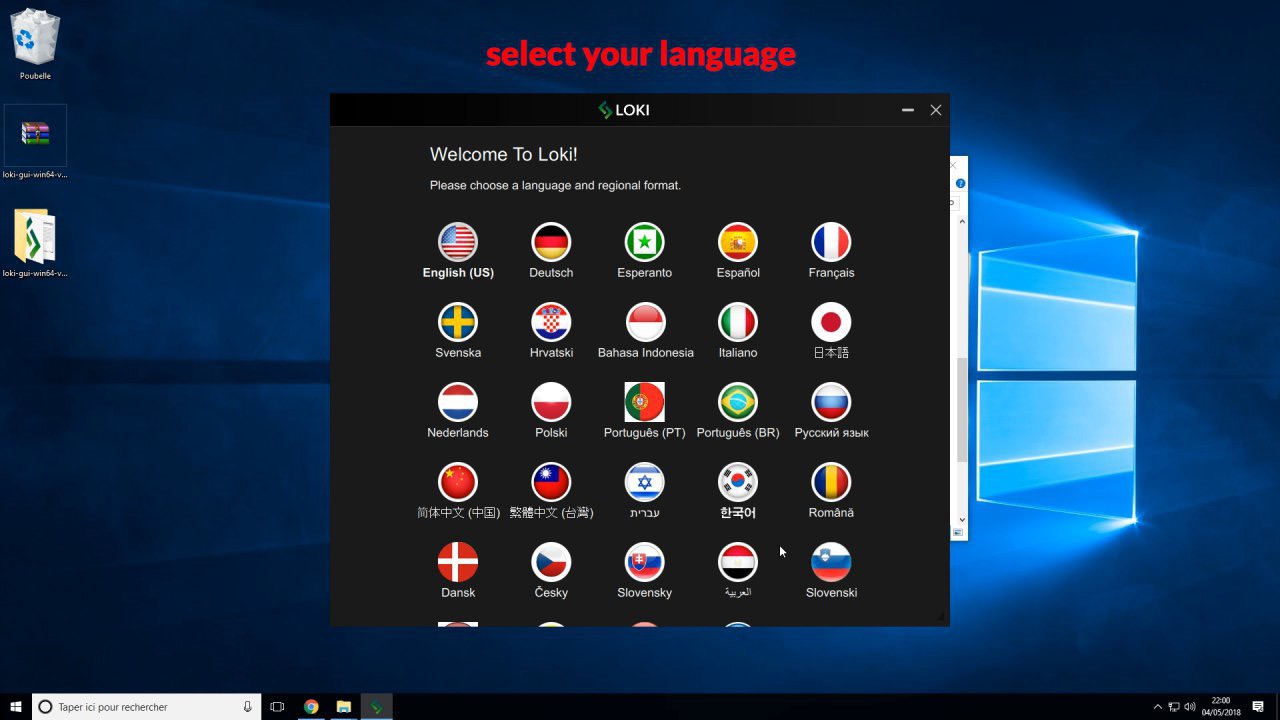This screenshot has width=1280, height=720.
Task: Select the loki-gui-win64 archive file on desktop
Action: click(x=35, y=142)
